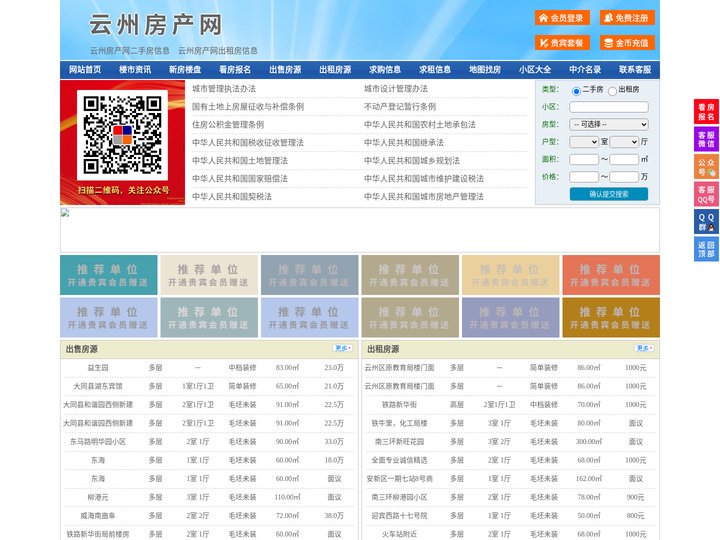720x540 pixels.
Task: Open the 住房公积金管理条例 link
Action: (228, 124)
